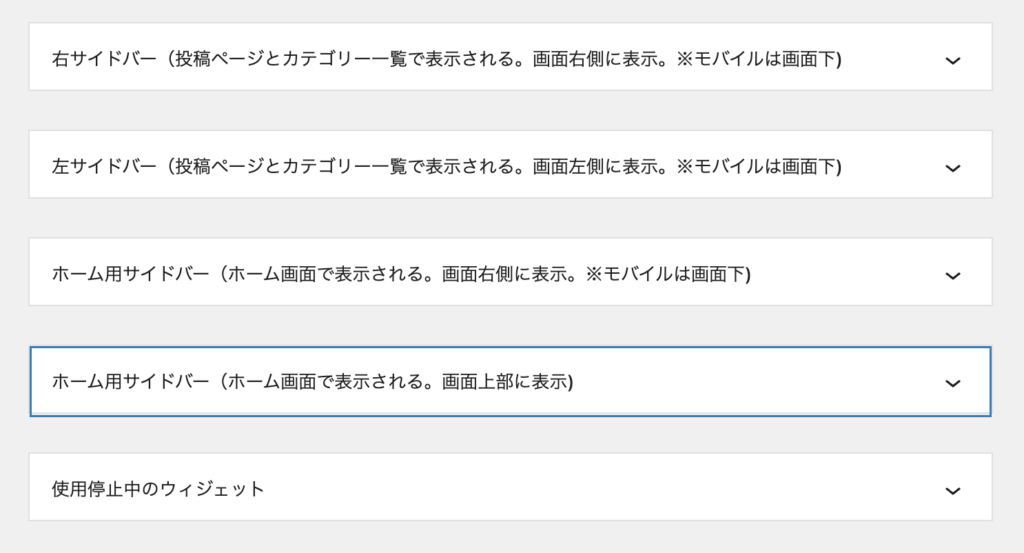The width and height of the screenshot is (1024, 553).
Task: Click chevron for ホーム用サイドバー 画面上部に表示 panel
Action: point(953,382)
